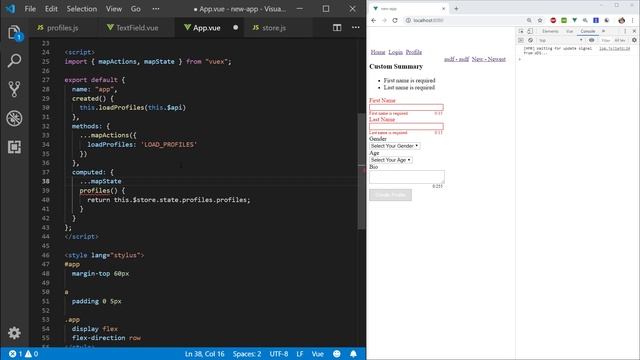Click the Home link on the page

(x=378, y=52)
